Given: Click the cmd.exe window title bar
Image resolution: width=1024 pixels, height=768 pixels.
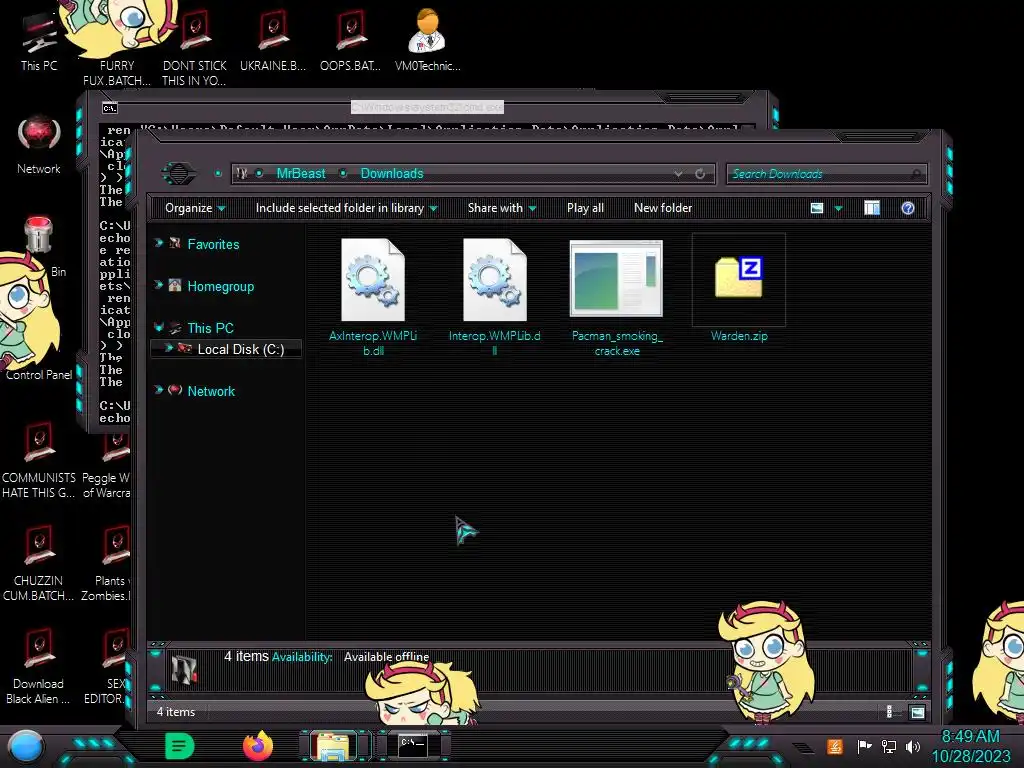Looking at the screenshot, I should [x=427, y=107].
